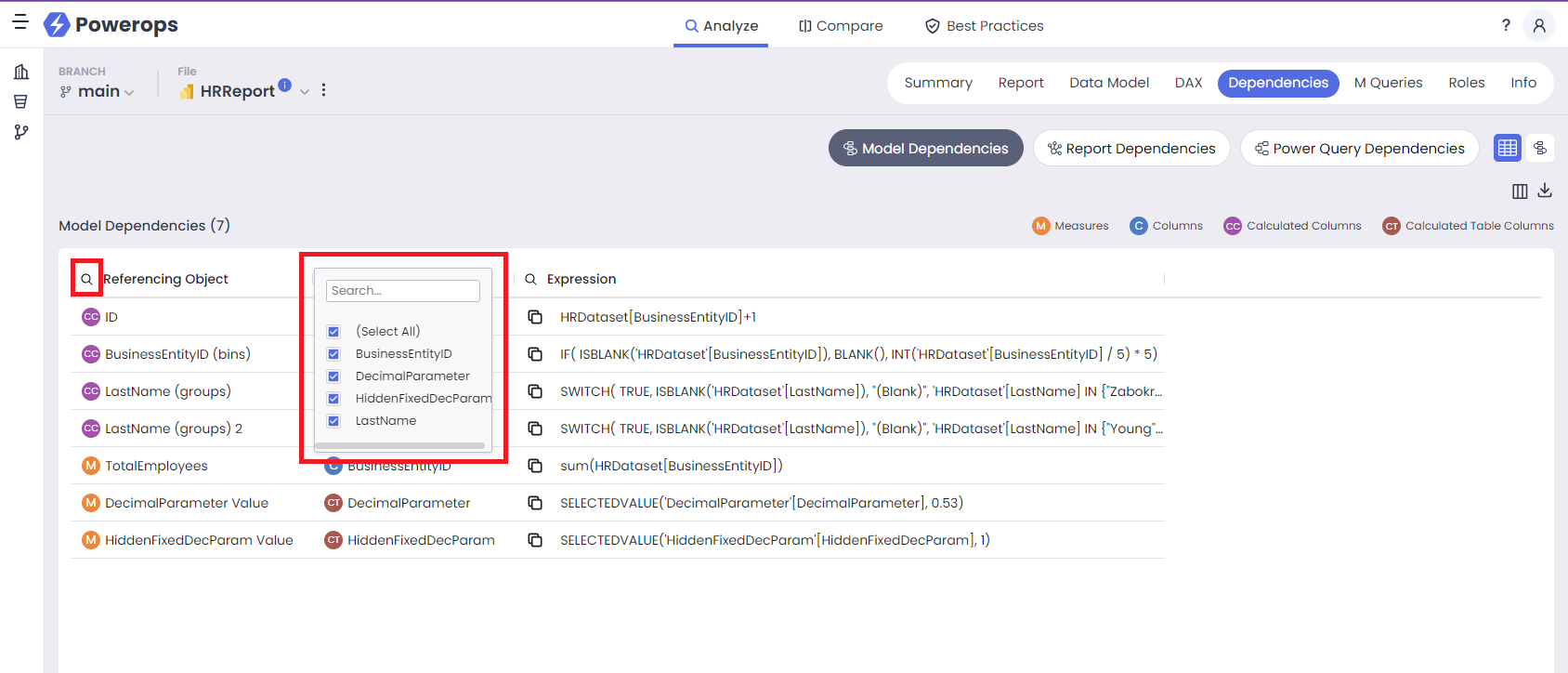Image resolution: width=1568 pixels, height=673 pixels.
Task: Click Referencing Object search icon
Action: (x=86, y=279)
